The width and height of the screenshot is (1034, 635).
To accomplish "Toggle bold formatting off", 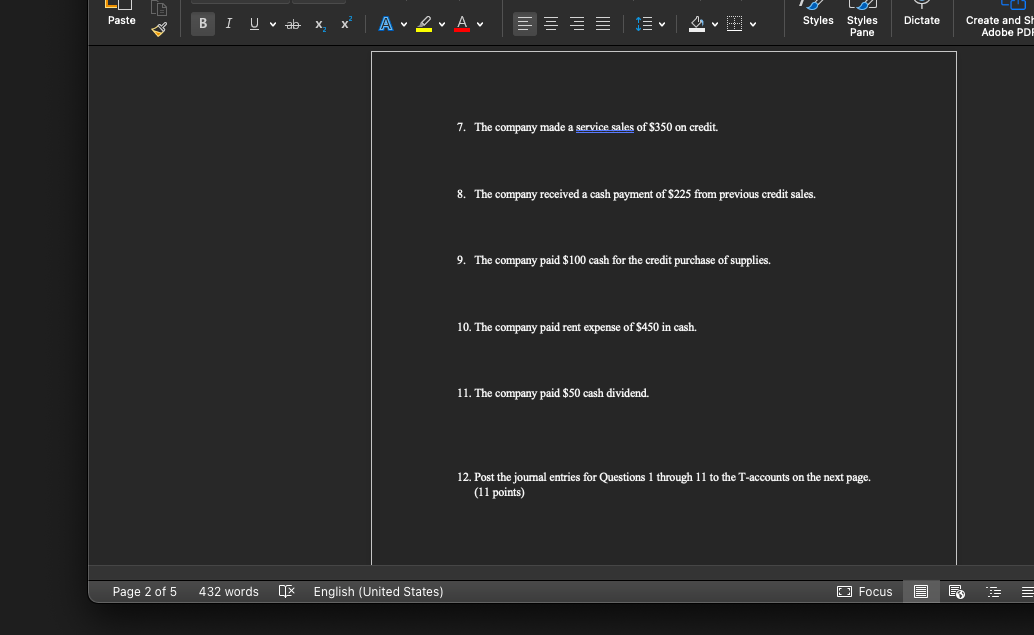I will click(202, 23).
